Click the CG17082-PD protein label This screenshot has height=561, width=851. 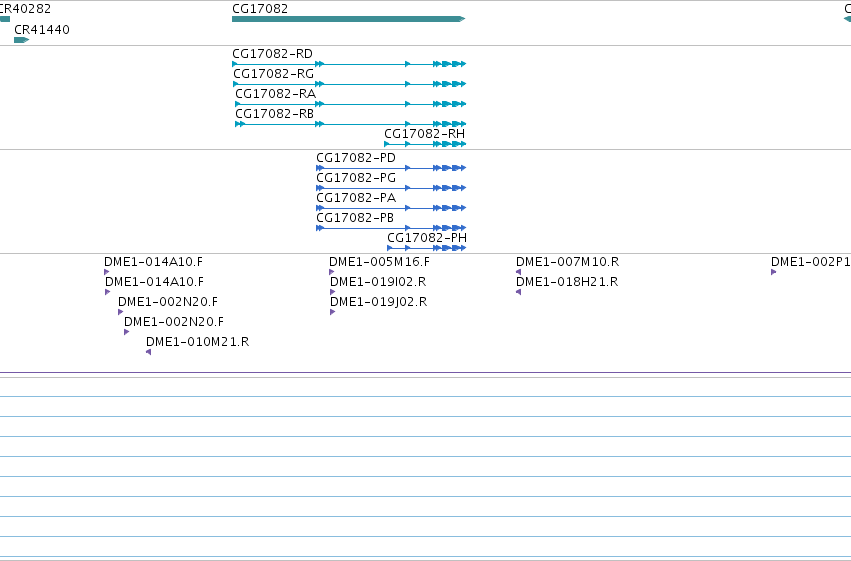pyautogui.click(x=356, y=158)
